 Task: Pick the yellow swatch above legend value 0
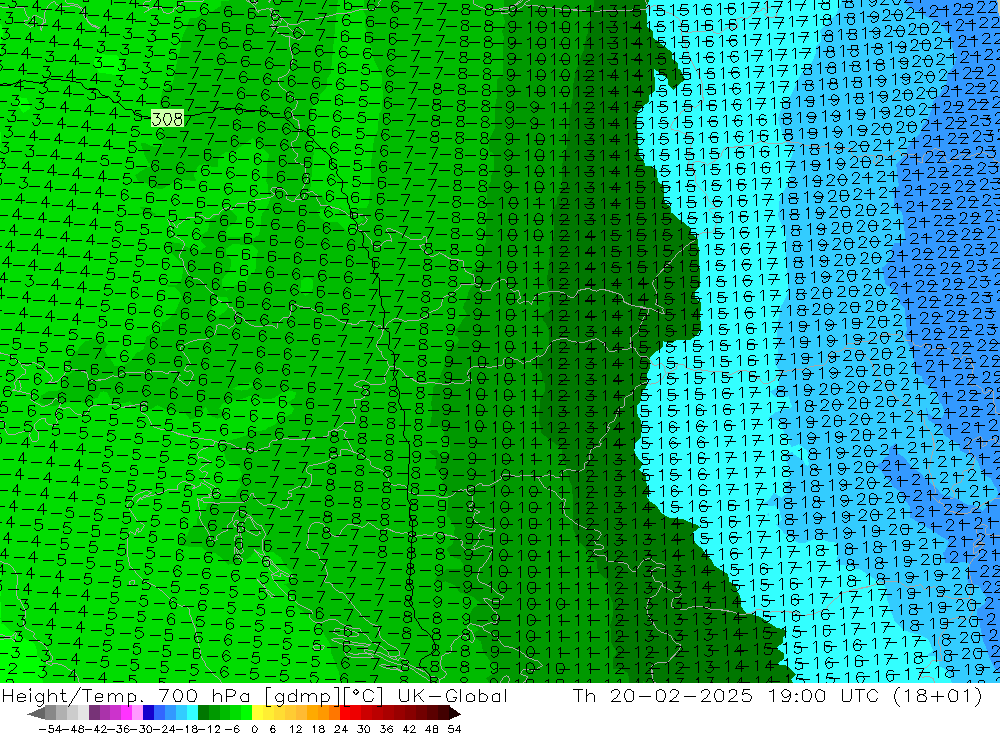tap(257, 713)
